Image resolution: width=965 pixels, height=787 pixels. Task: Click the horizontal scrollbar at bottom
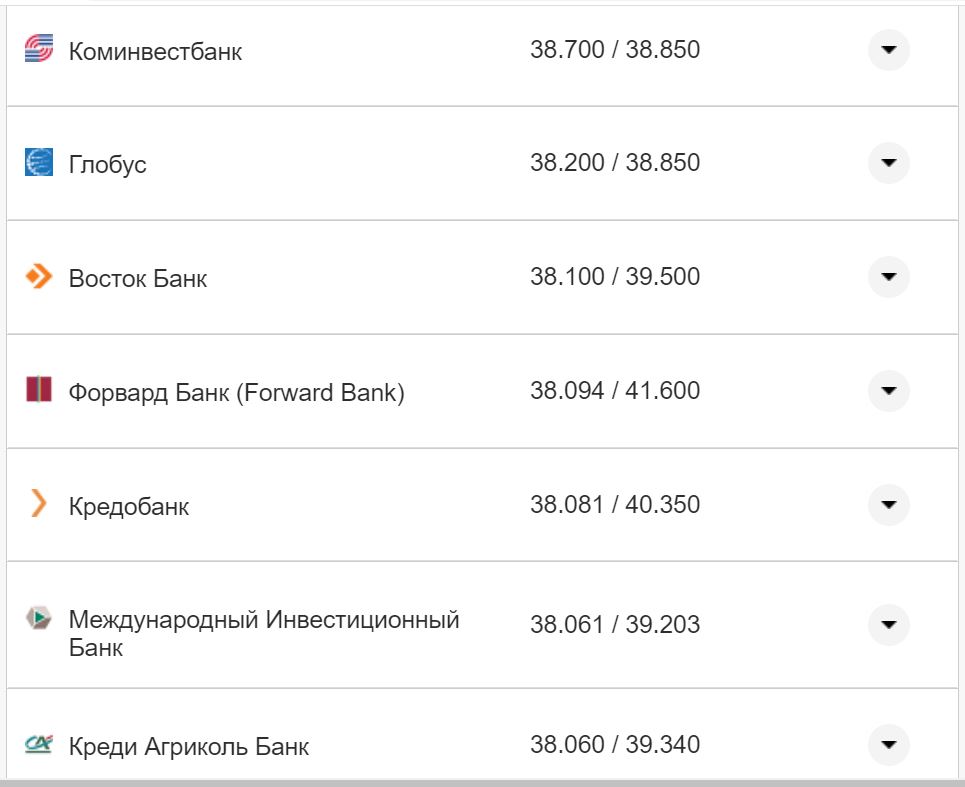[480, 781]
